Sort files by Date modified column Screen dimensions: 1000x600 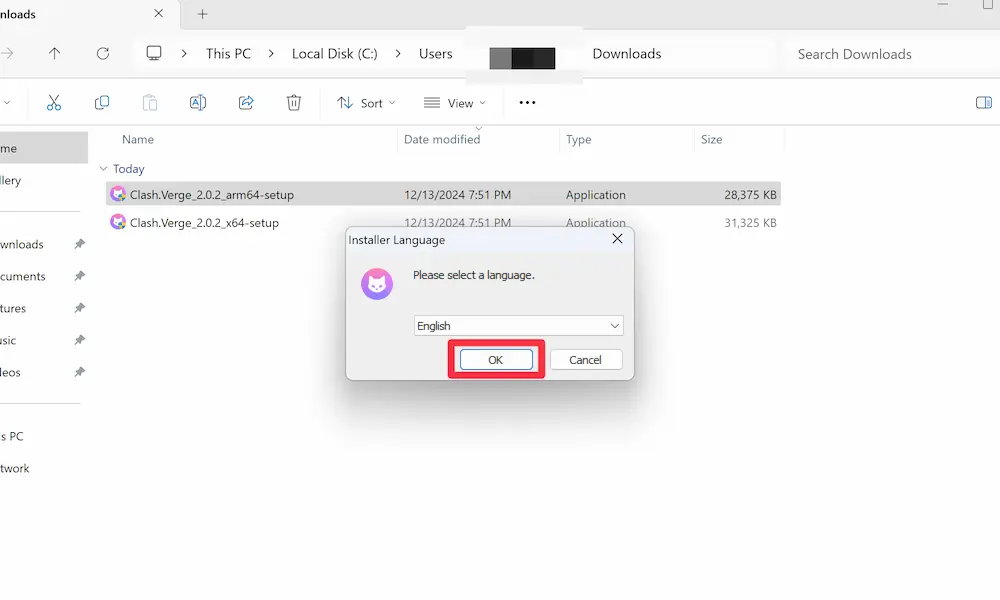[442, 140]
